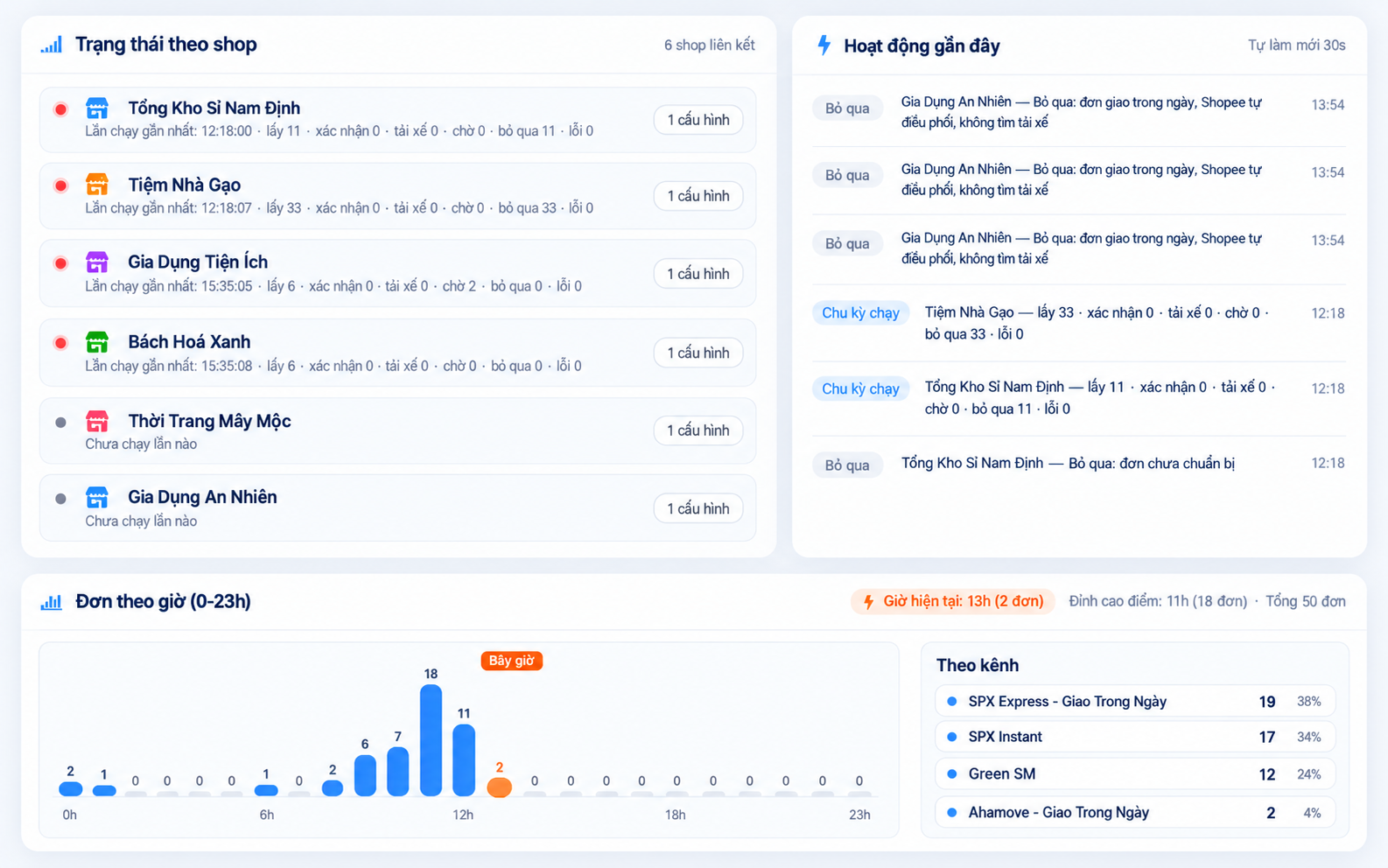Screen dimensions: 1388x868
Task: Click the orange Tiệm Nhà Gạo shop icon
Action: coord(97,185)
